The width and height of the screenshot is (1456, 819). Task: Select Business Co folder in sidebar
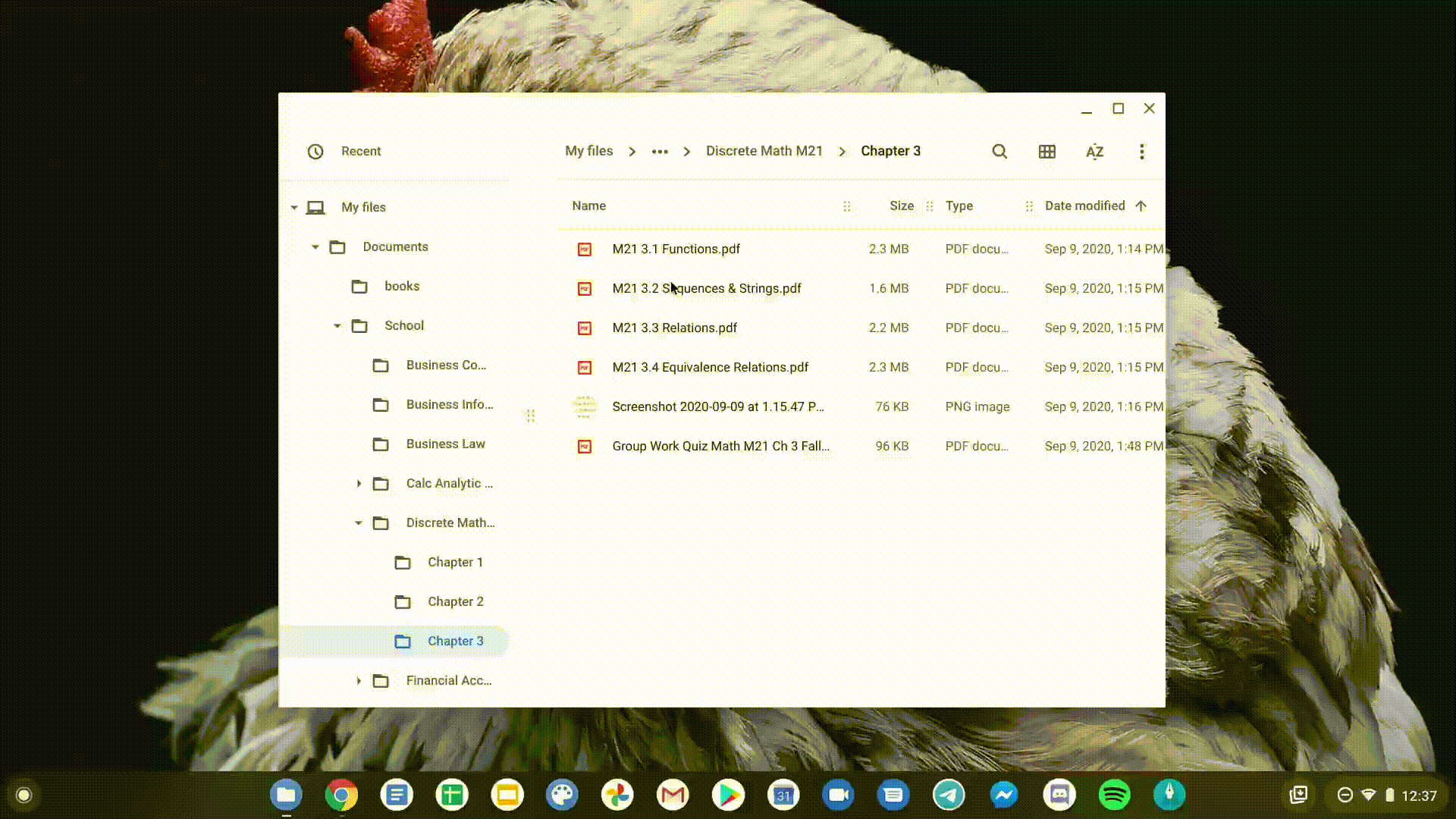394,366
